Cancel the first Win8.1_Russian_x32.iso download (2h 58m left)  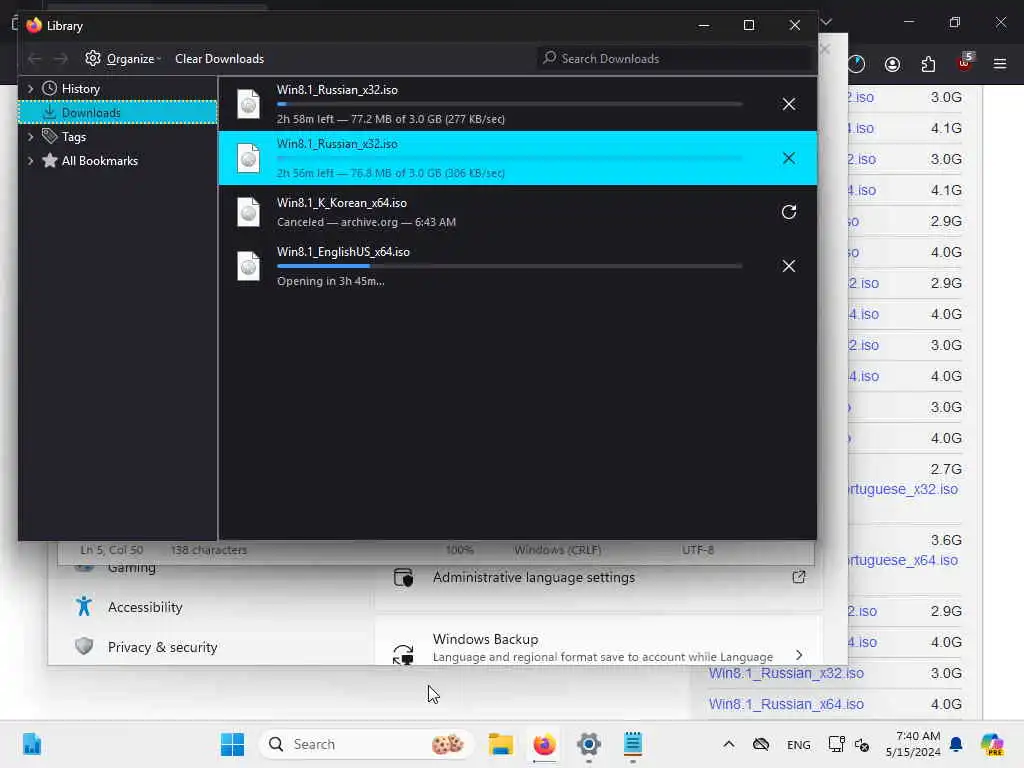tap(788, 104)
